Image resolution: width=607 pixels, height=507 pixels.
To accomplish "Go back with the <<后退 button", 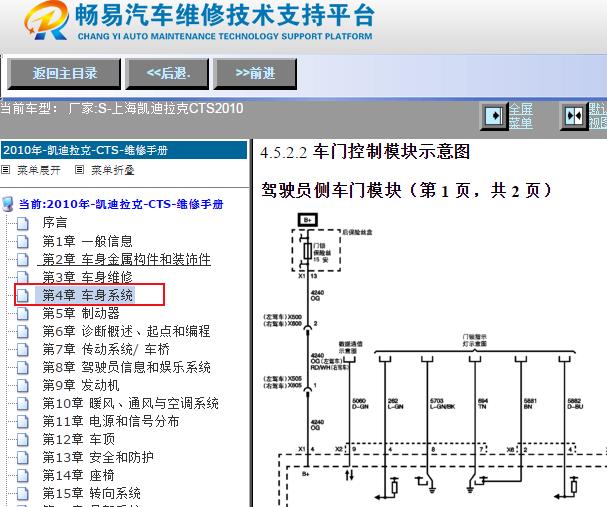I will tap(167, 74).
